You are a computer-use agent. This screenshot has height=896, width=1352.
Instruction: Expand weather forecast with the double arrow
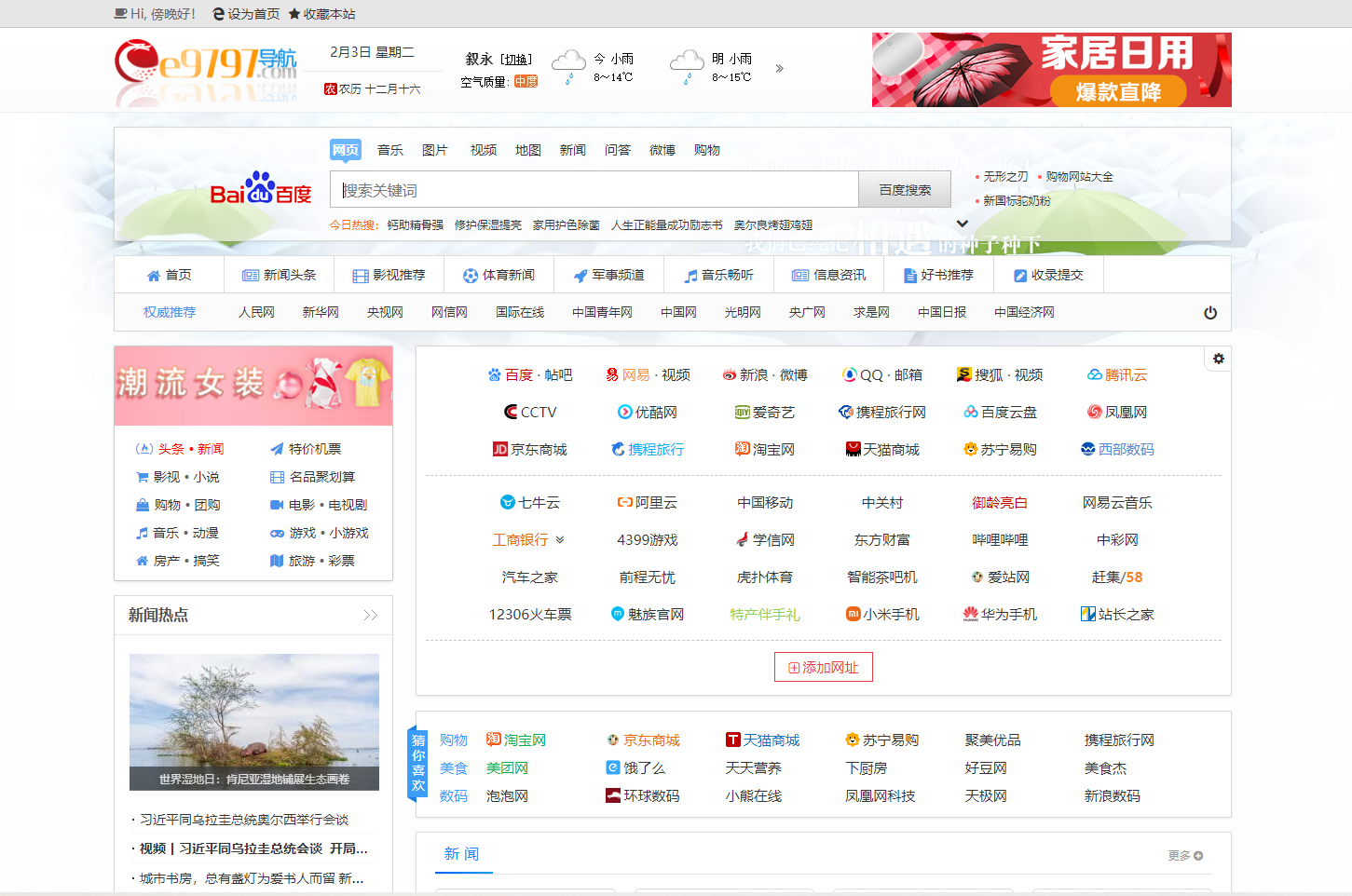tap(780, 69)
